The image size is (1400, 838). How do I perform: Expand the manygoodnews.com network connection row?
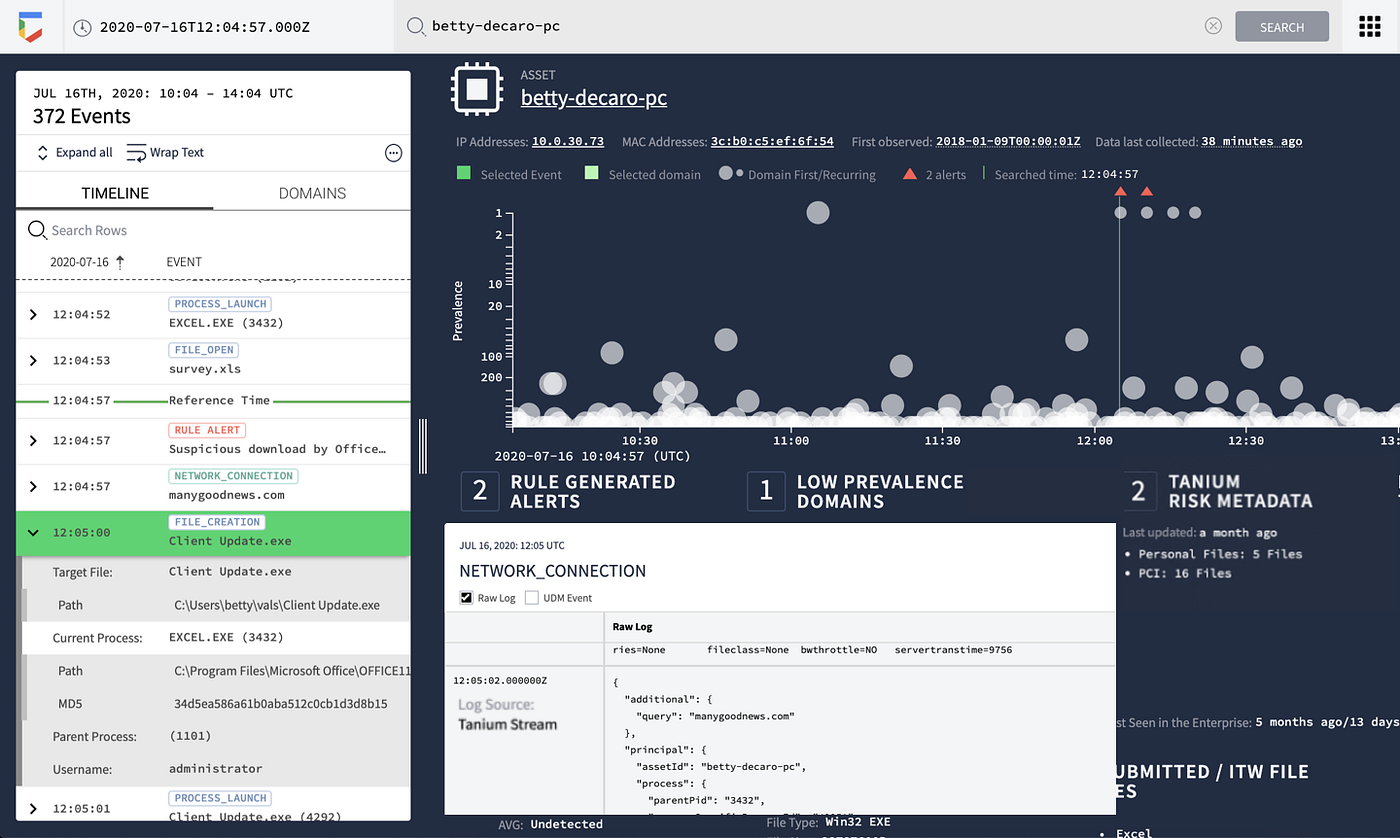[33, 486]
